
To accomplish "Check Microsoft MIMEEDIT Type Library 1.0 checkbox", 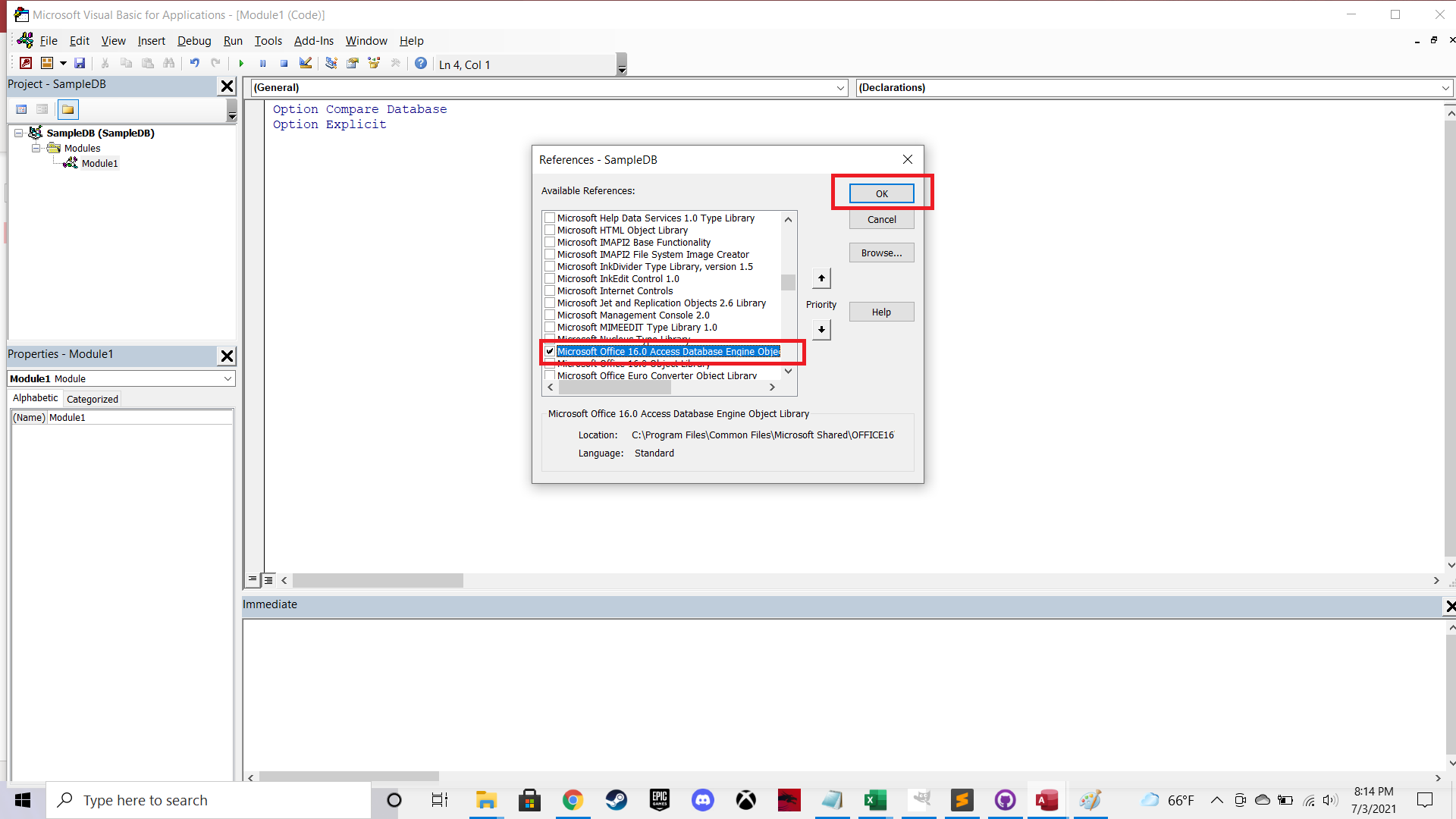I will (550, 327).
